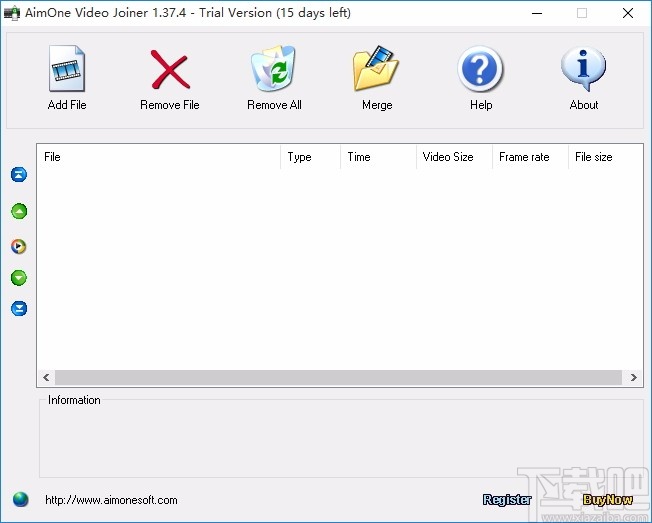Start joining with the Merge folder icon

tap(376, 68)
